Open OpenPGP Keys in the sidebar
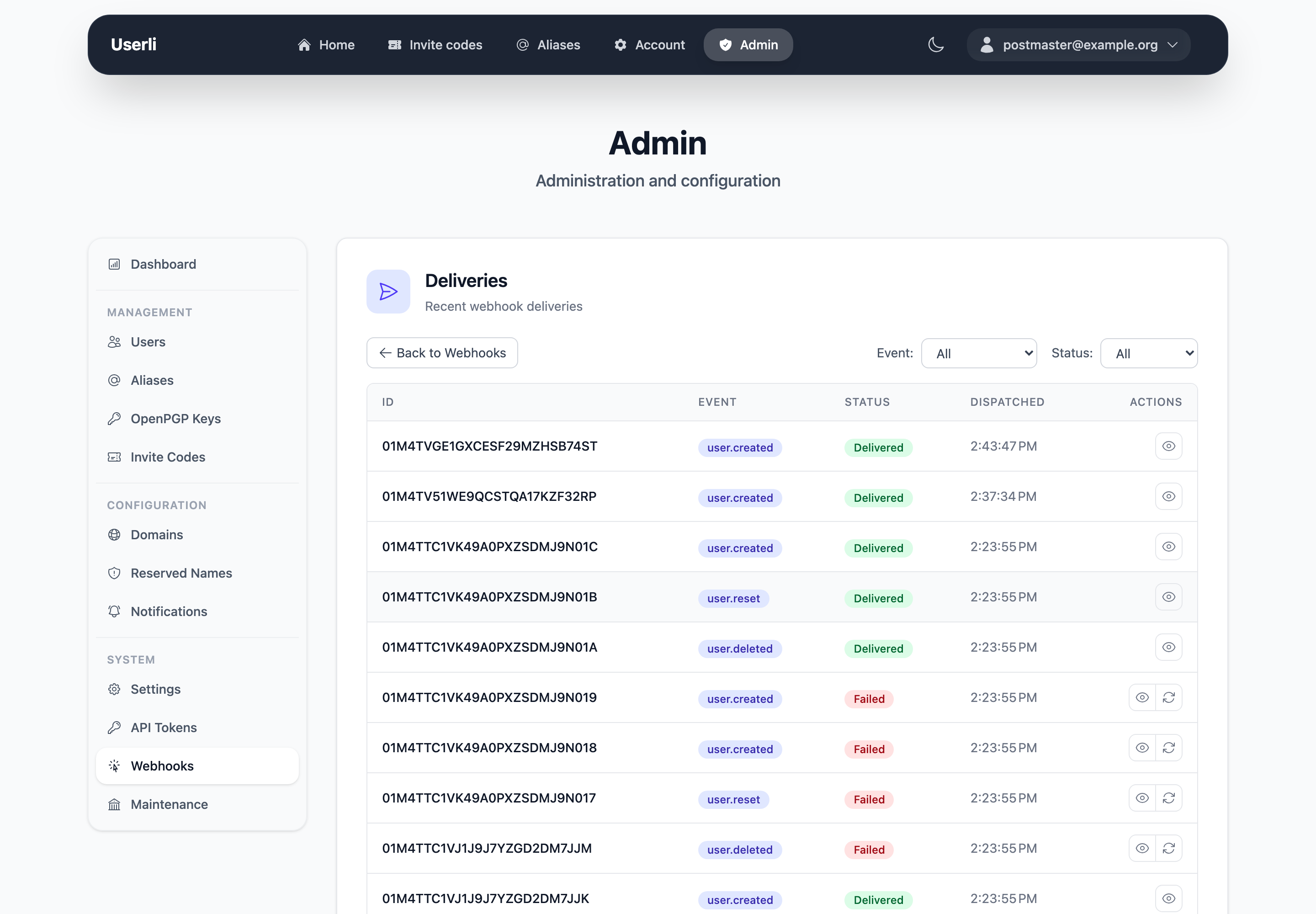 [197, 419]
